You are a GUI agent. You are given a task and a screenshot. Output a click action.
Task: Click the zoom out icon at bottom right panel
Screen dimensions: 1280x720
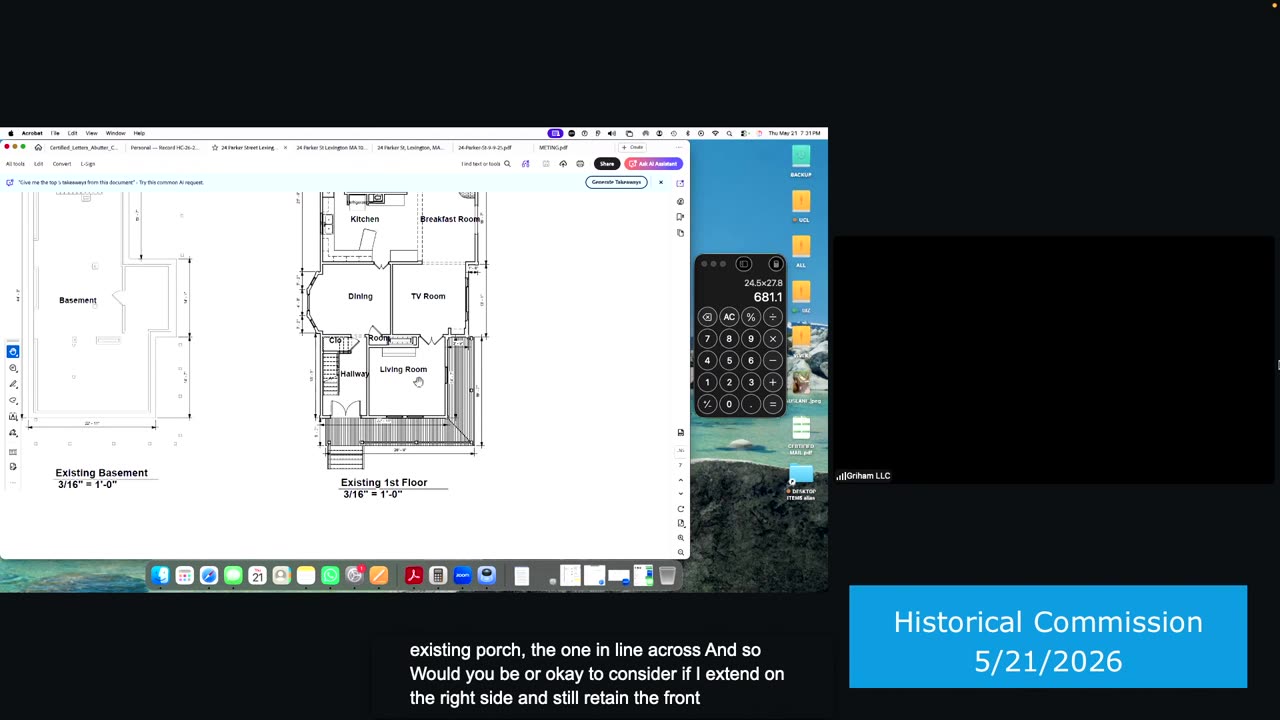coord(681,552)
